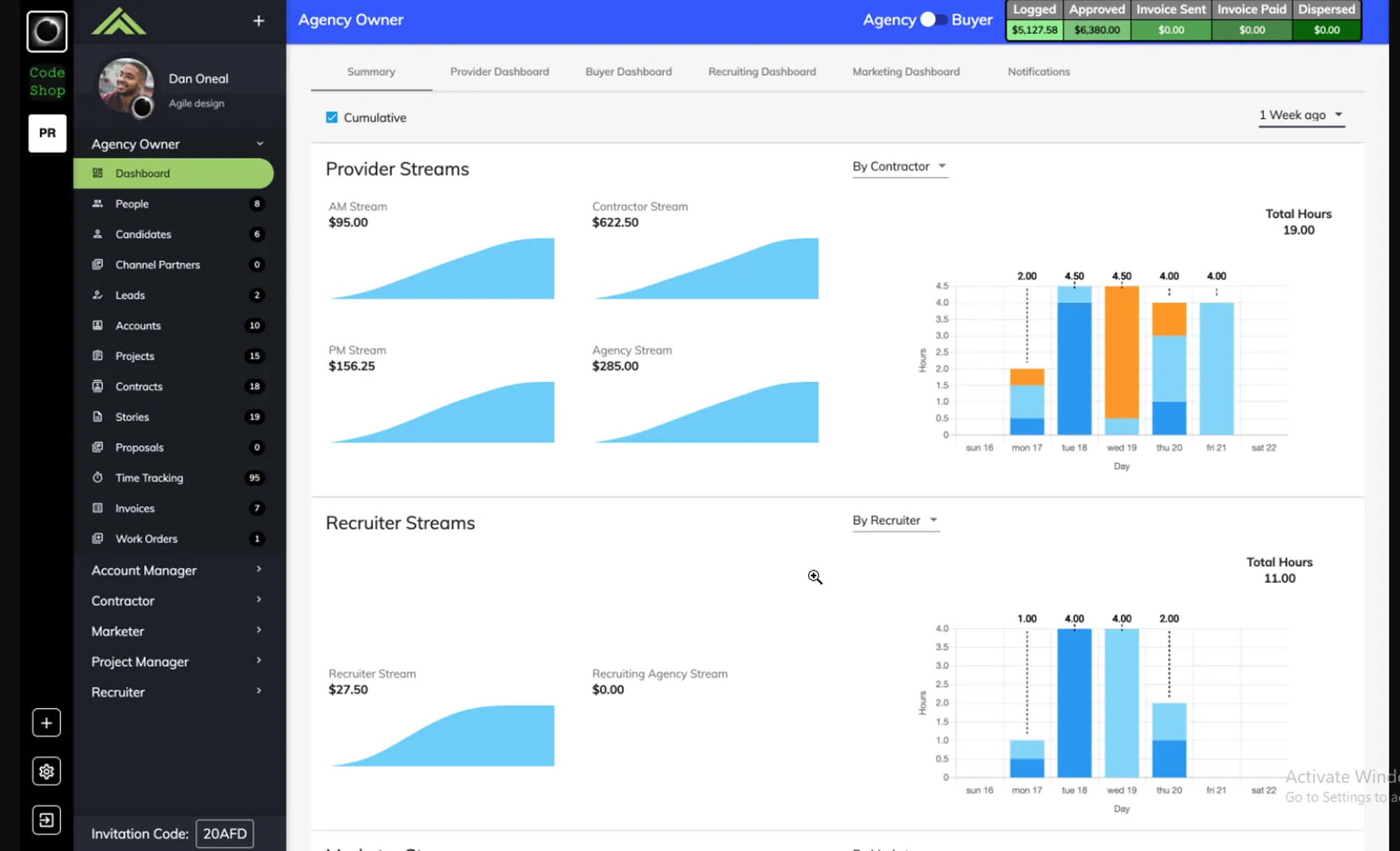Click the Logged $5,127.58 status box
Image resolution: width=1400 pixels, height=851 pixels.
pos(1035,20)
